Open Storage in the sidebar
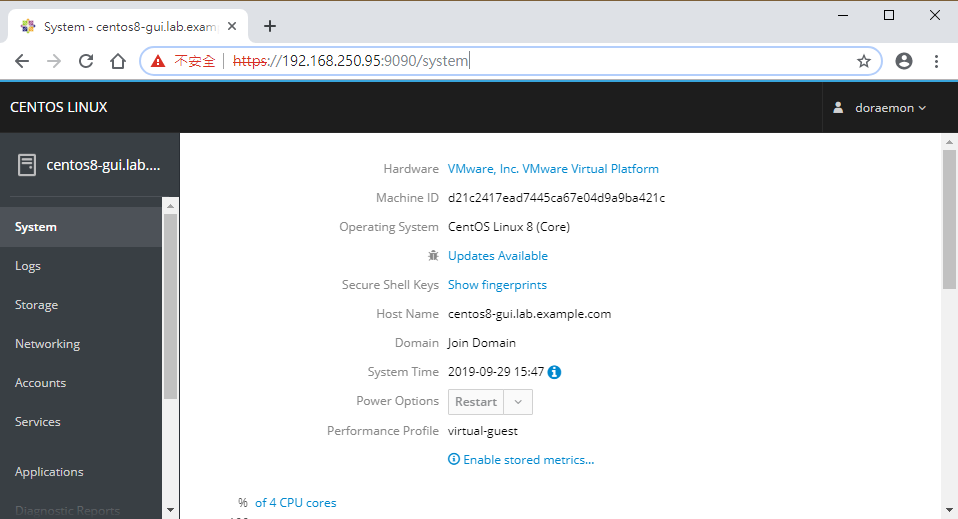 click(x=81, y=304)
